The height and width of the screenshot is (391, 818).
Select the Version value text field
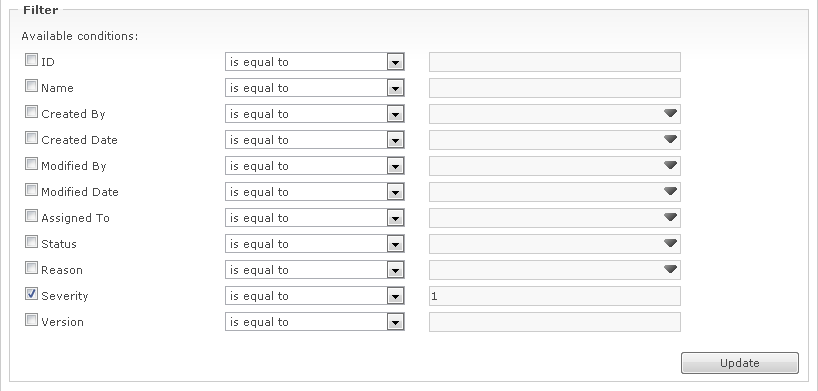click(x=555, y=322)
